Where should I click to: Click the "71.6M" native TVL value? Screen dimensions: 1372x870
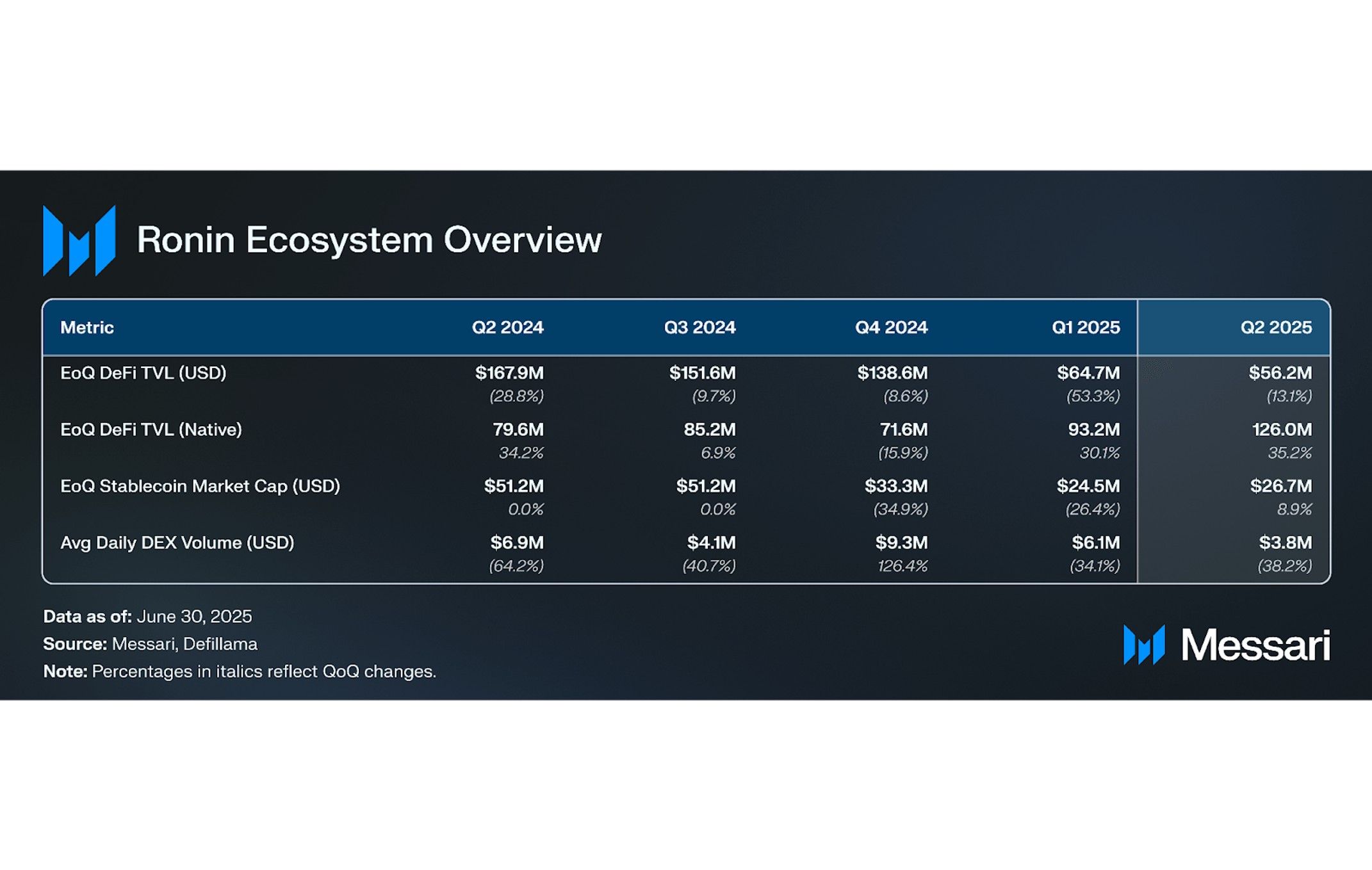pyautogui.click(x=904, y=430)
